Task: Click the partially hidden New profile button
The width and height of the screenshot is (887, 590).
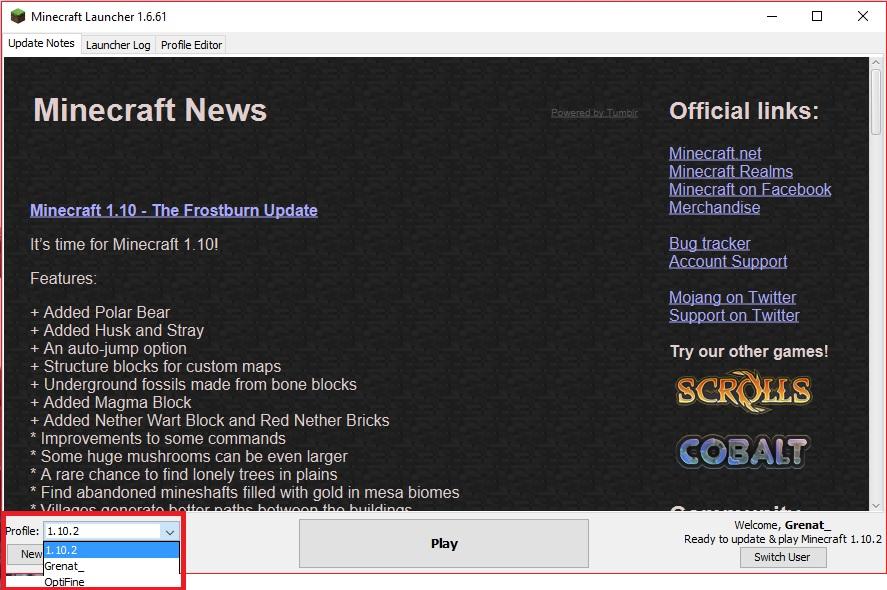Action: (25, 554)
